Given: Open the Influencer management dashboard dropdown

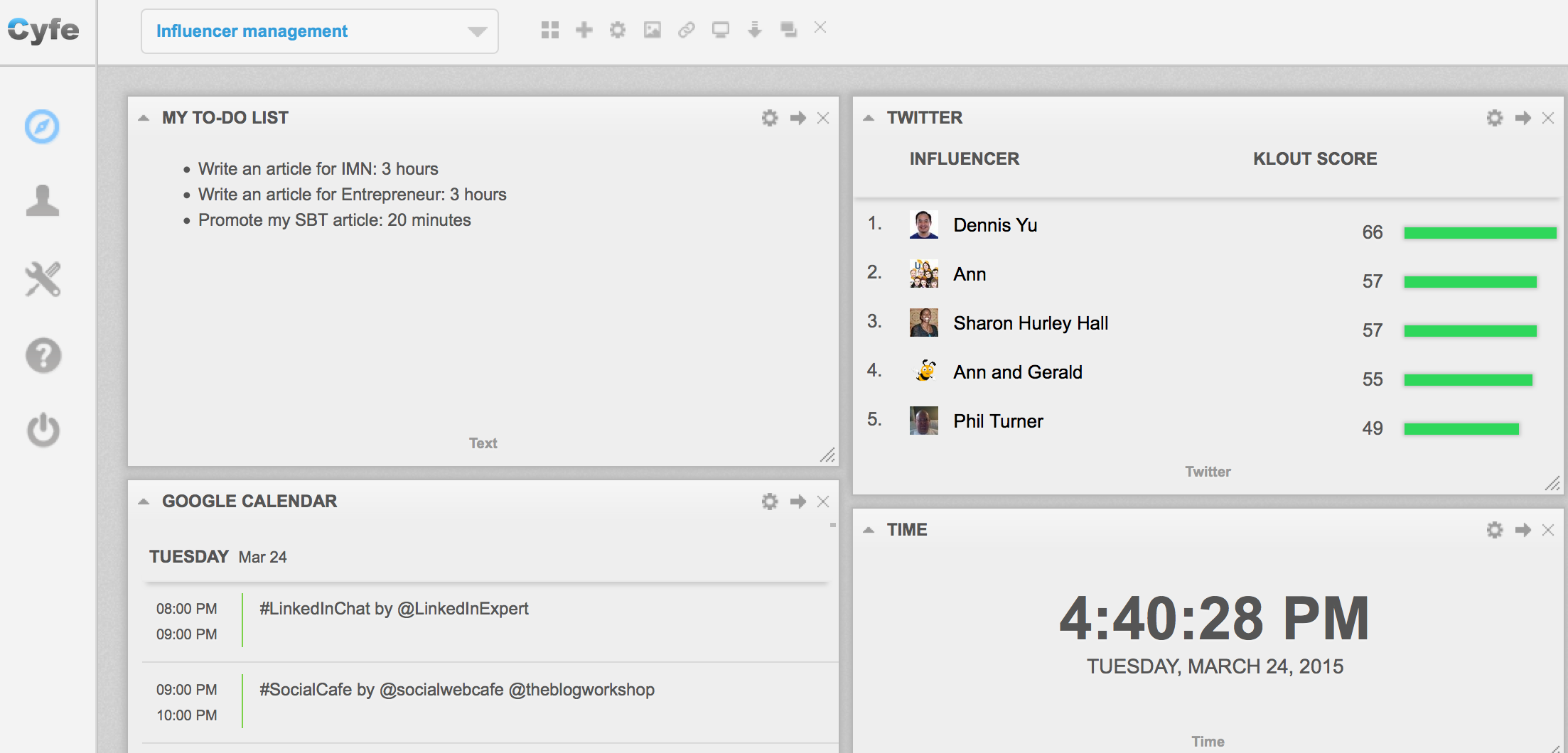Looking at the screenshot, I should pyautogui.click(x=319, y=31).
